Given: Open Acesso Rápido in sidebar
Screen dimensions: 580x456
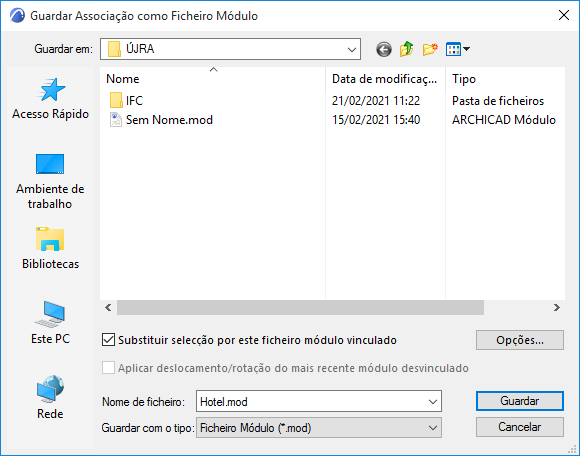Looking at the screenshot, I should tap(50, 99).
